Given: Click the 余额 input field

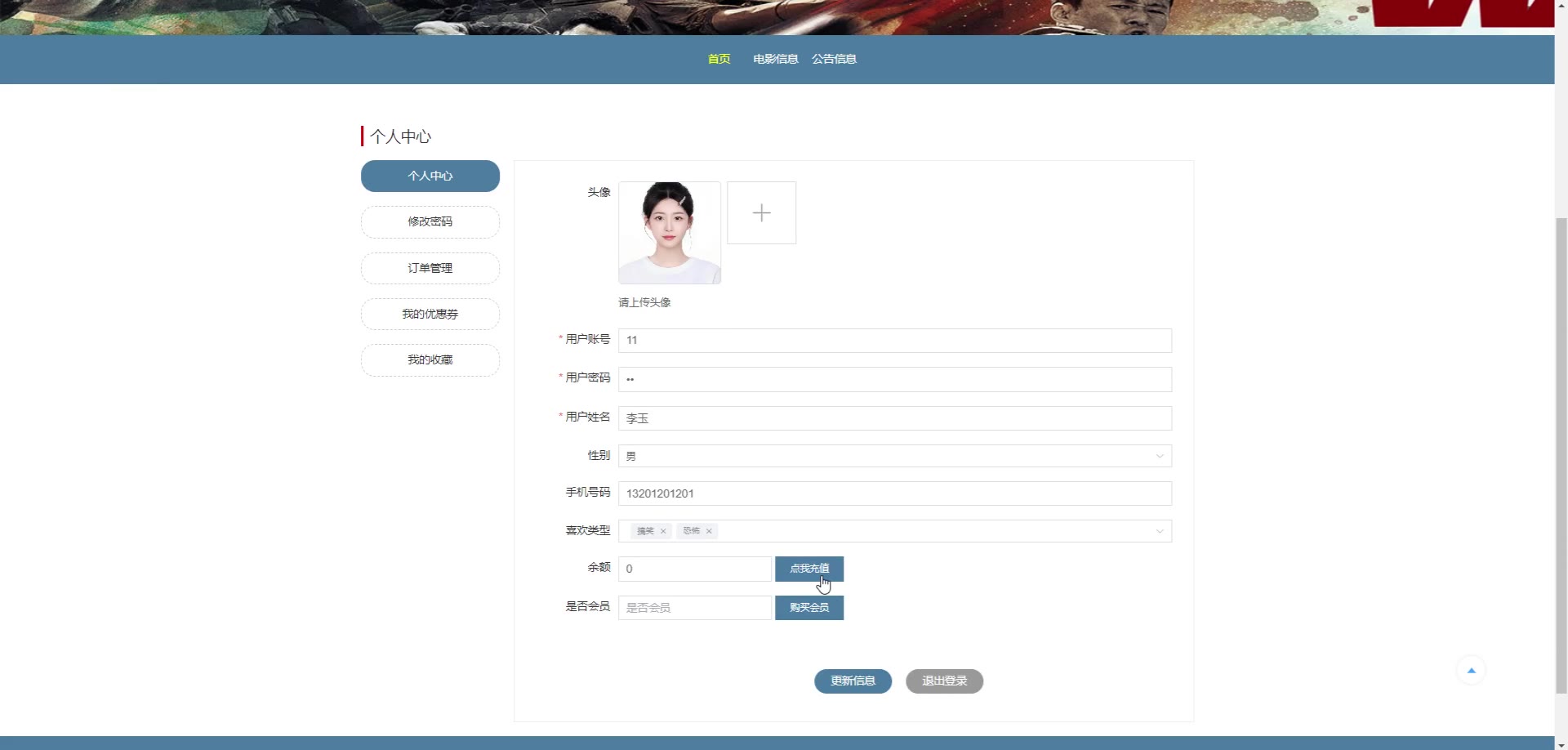Looking at the screenshot, I should 695,569.
